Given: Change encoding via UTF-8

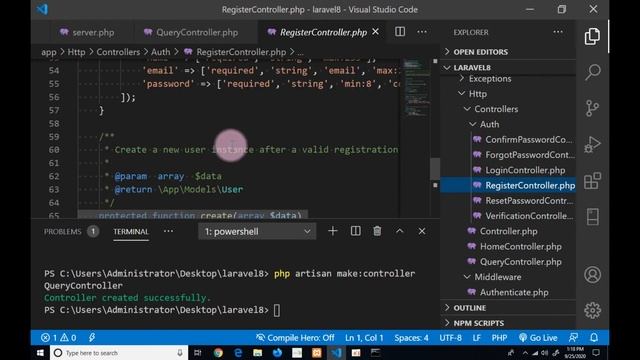Looking at the screenshot, I should pyautogui.click(x=451, y=338).
